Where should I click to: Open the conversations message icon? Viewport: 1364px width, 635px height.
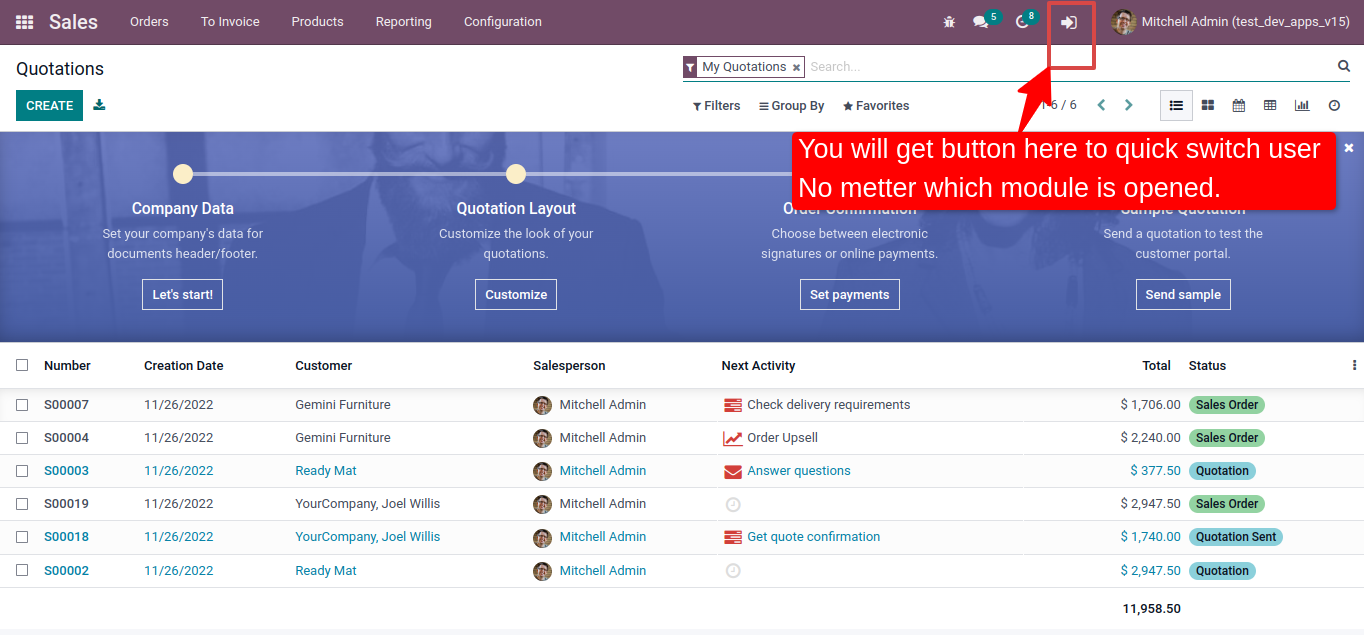click(981, 22)
